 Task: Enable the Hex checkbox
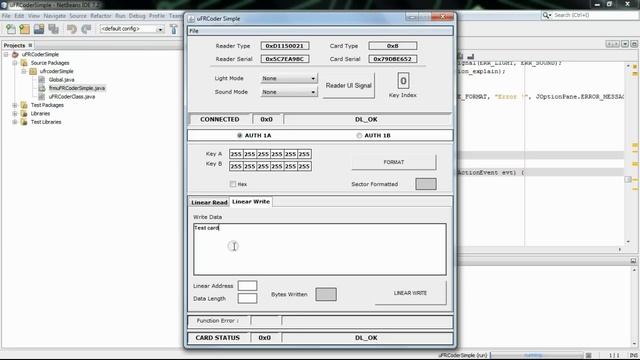(x=233, y=184)
